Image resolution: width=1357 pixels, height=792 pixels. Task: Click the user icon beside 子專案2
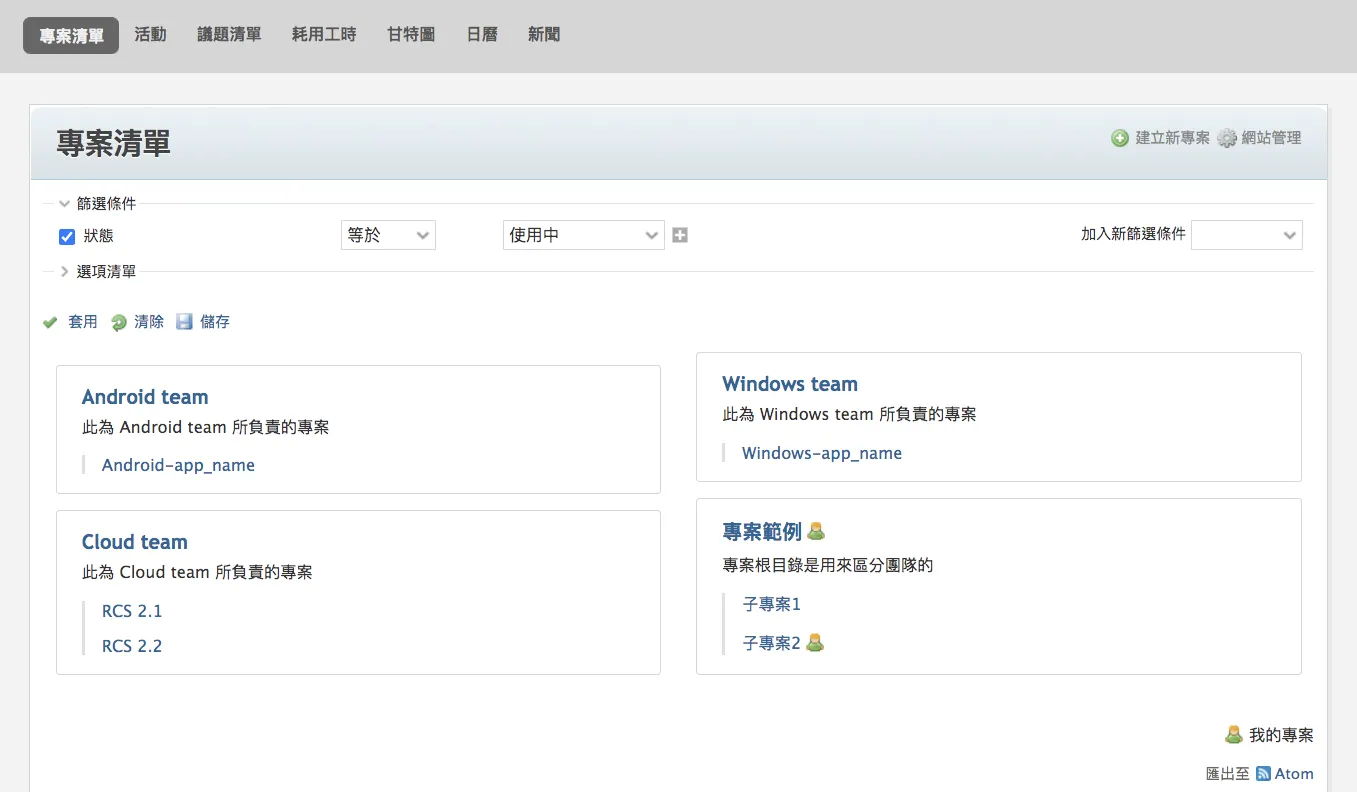(815, 643)
